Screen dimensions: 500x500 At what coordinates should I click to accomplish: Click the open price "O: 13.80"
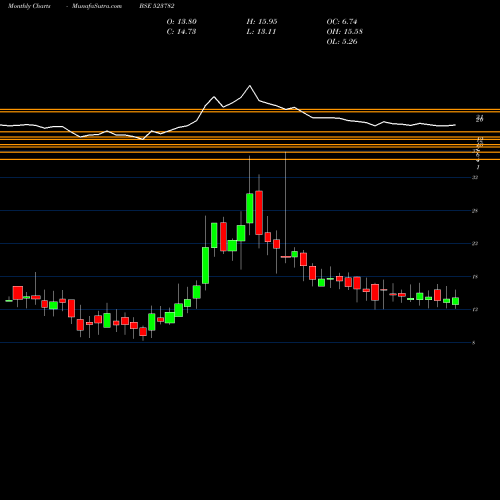[182, 22]
